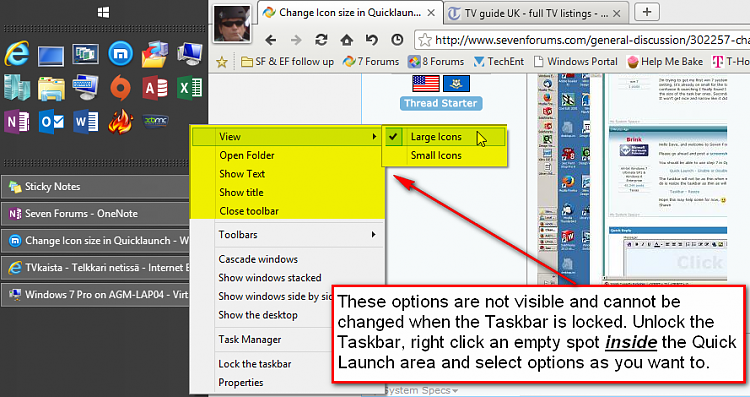This screenshot has height=397, width=750.
Task: Launch Outlook from Quick Launch
Action: [51, 122]
